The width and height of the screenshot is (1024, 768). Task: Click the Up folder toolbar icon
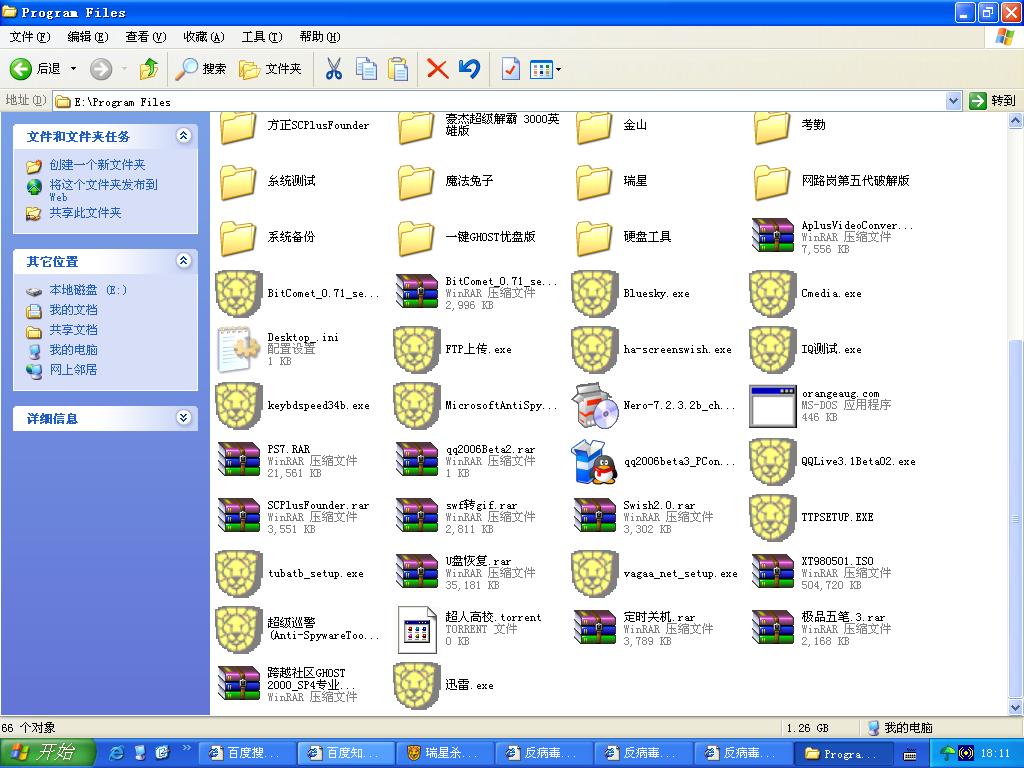149,69
